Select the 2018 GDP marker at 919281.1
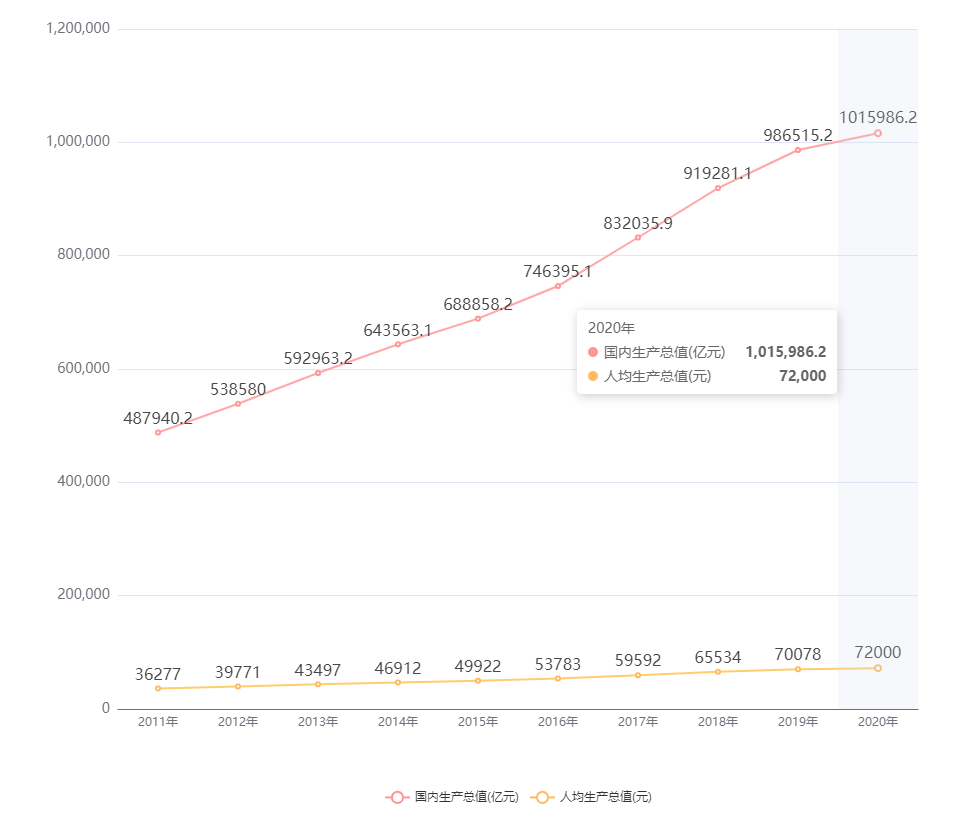The image size is (971, 829). (x=718, y=188)
